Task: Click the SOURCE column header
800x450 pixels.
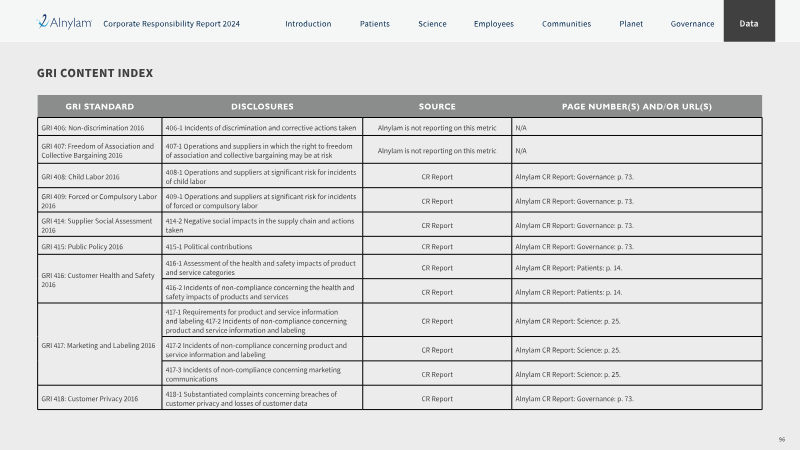Action: pyautogui.click(x=437, y=106)
